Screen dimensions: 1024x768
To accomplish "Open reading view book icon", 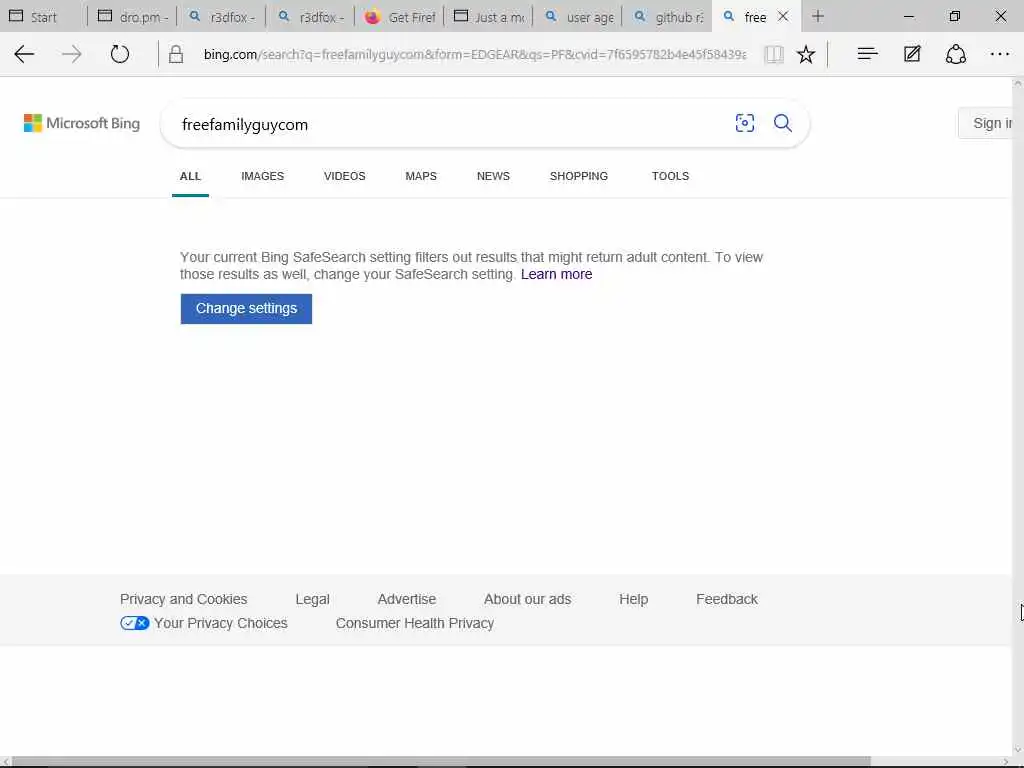I will (x=774, y=54).
